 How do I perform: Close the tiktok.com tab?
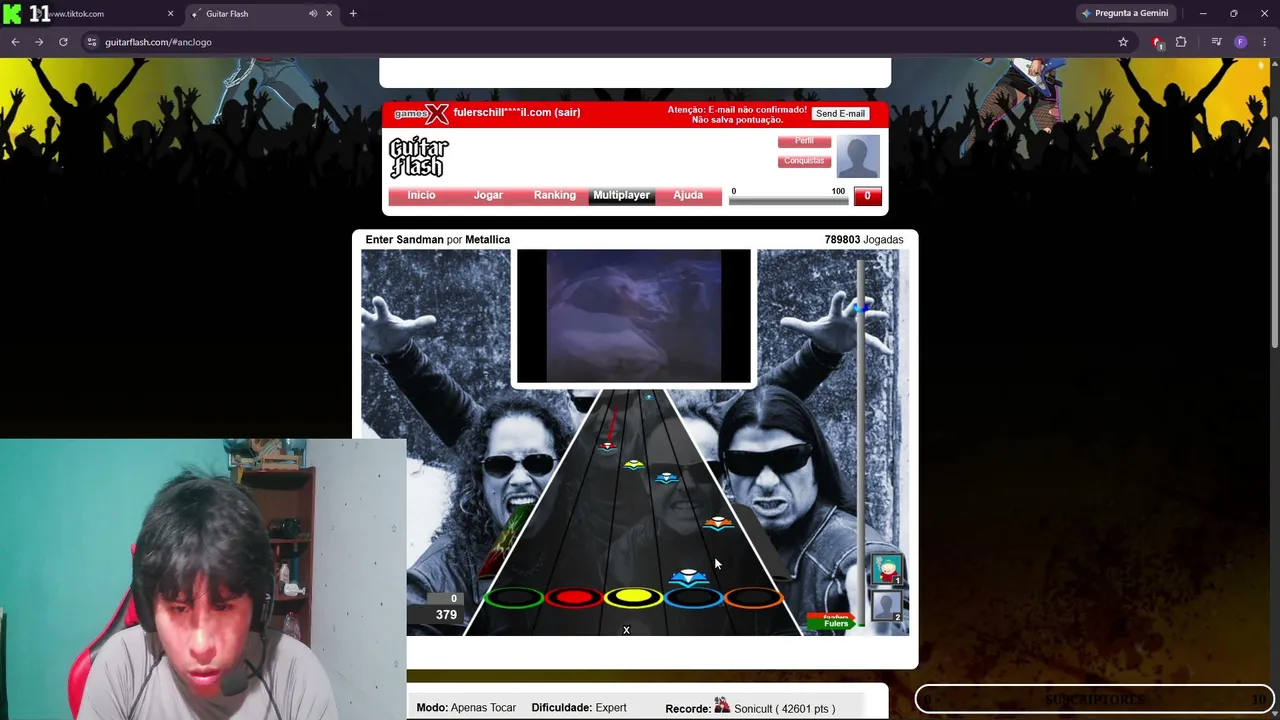click(x=170, y=14)
